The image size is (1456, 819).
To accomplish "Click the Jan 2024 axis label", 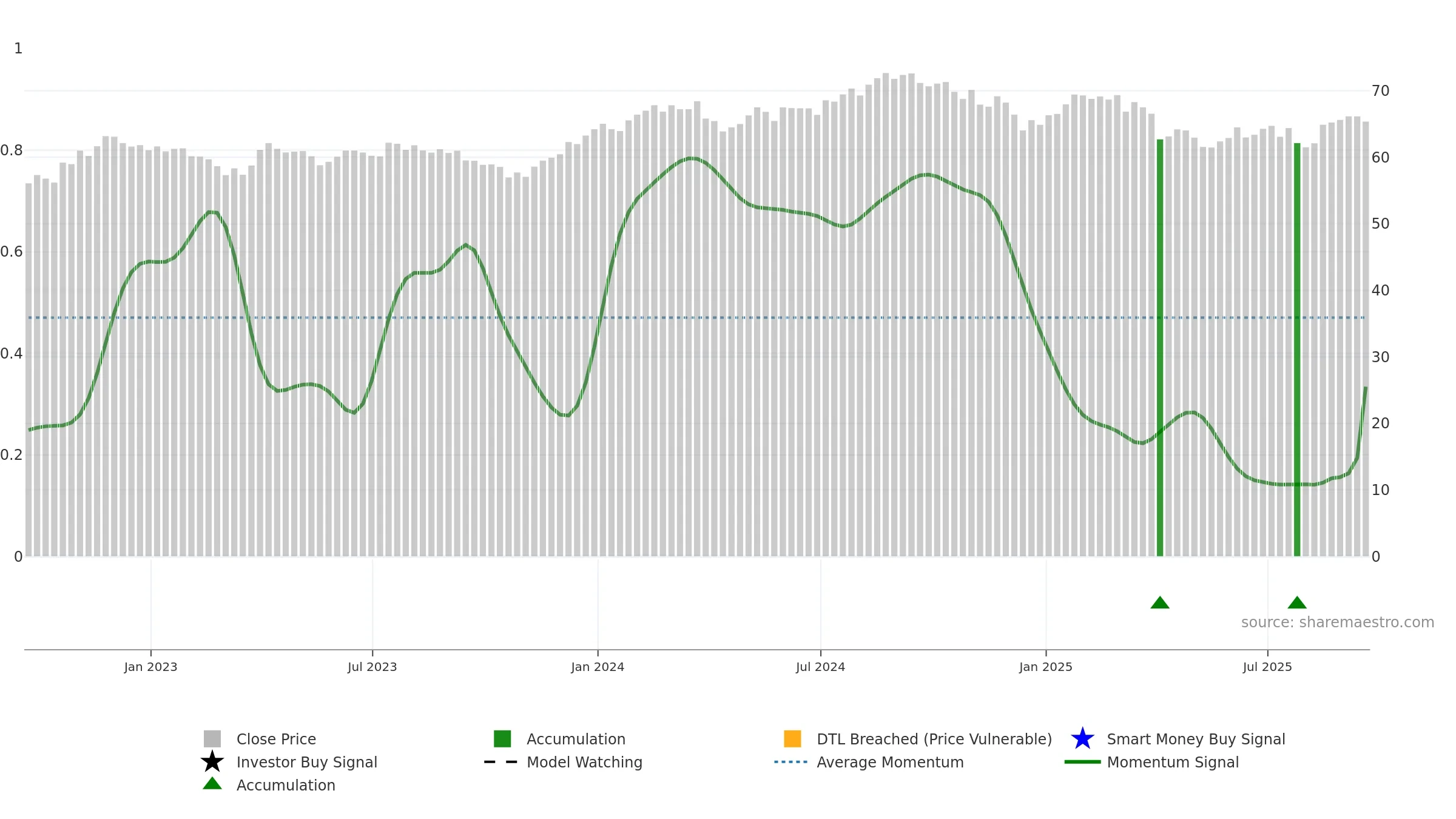I will coord(598,667).
